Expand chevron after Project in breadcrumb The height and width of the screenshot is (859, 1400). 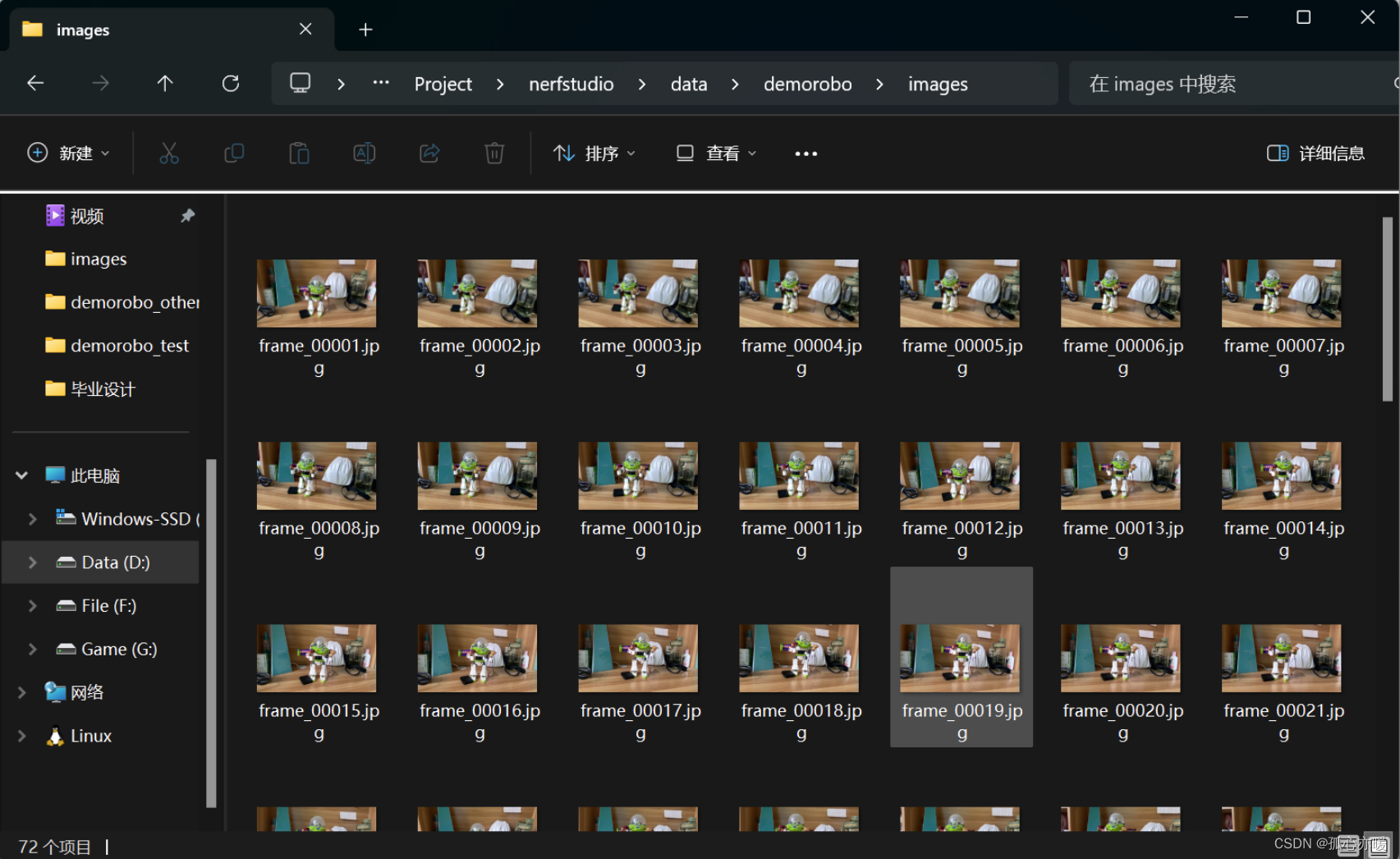click(x=500, y=84)
